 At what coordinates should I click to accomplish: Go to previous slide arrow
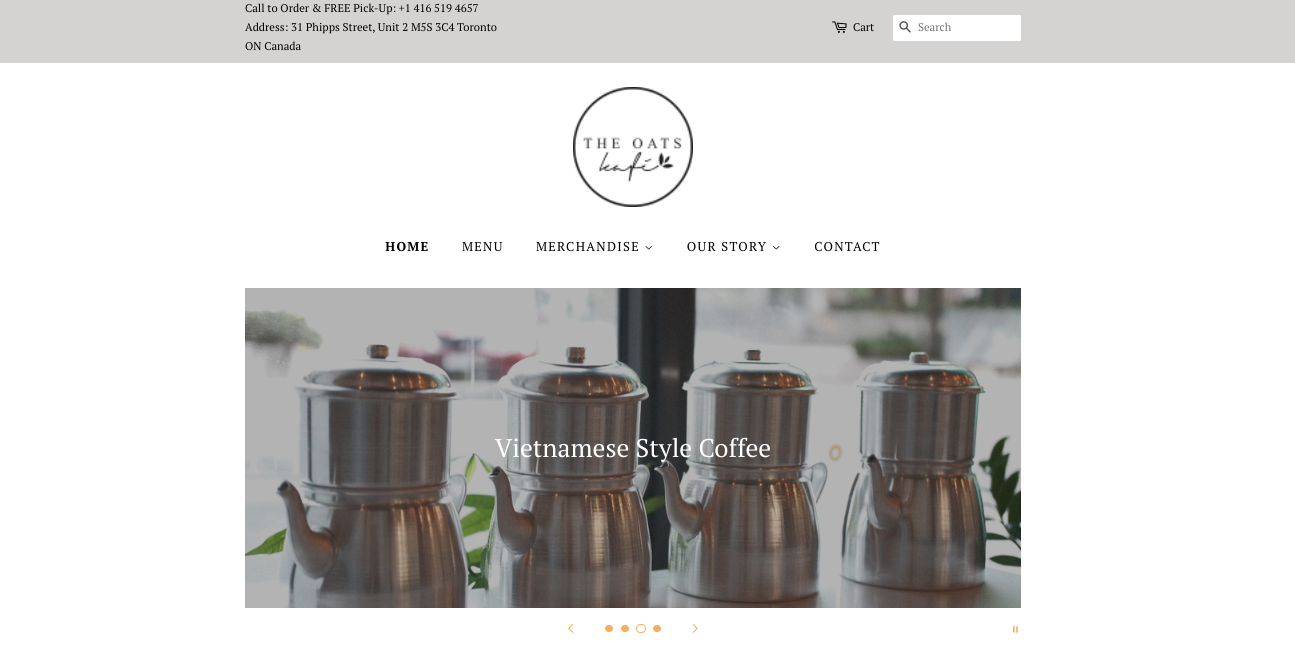571,629
